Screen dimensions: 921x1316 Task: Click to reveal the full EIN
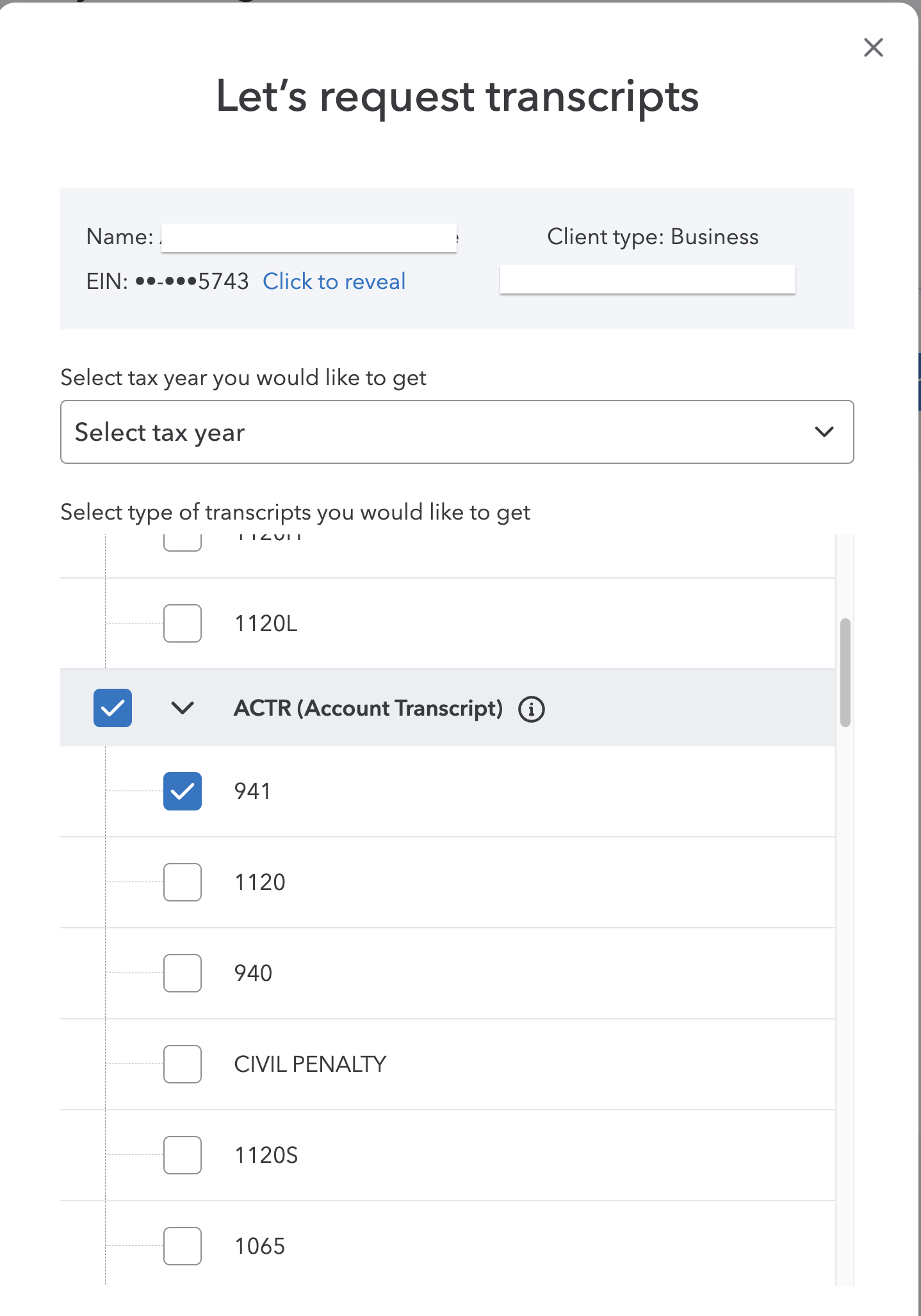(x=334, y=281)
